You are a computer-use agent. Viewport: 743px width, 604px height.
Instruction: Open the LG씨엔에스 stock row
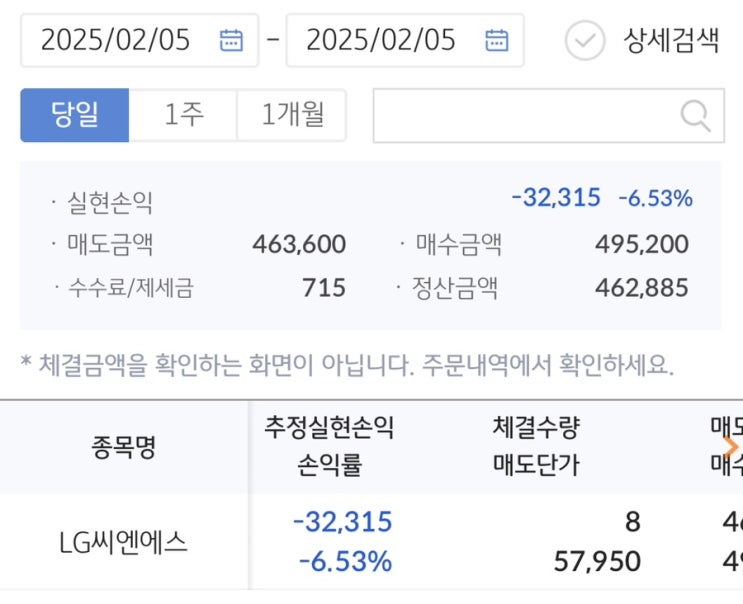tap(124, 542)
